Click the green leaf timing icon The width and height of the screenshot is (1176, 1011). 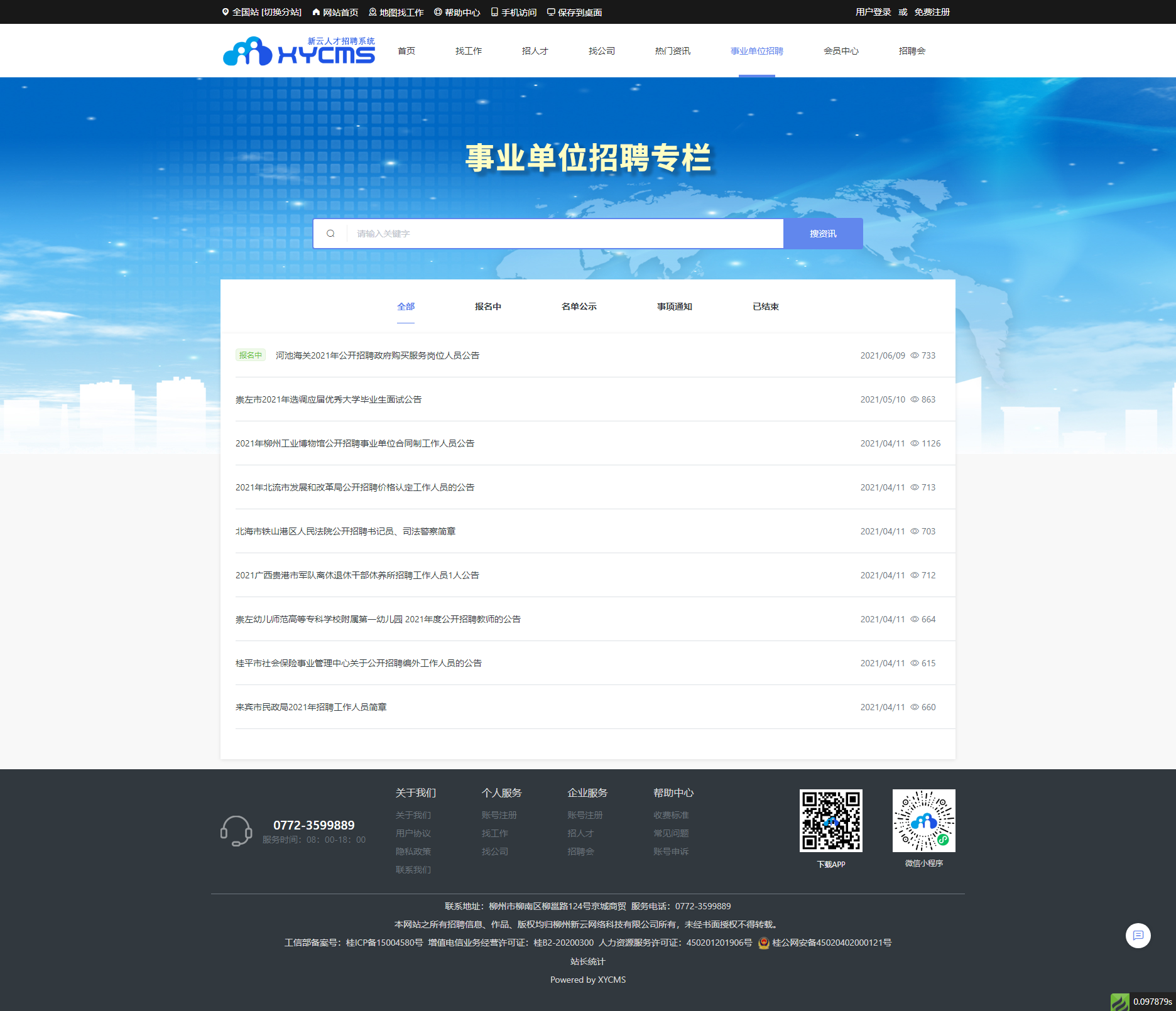pyautogui.click(x=1119, y=1002)
